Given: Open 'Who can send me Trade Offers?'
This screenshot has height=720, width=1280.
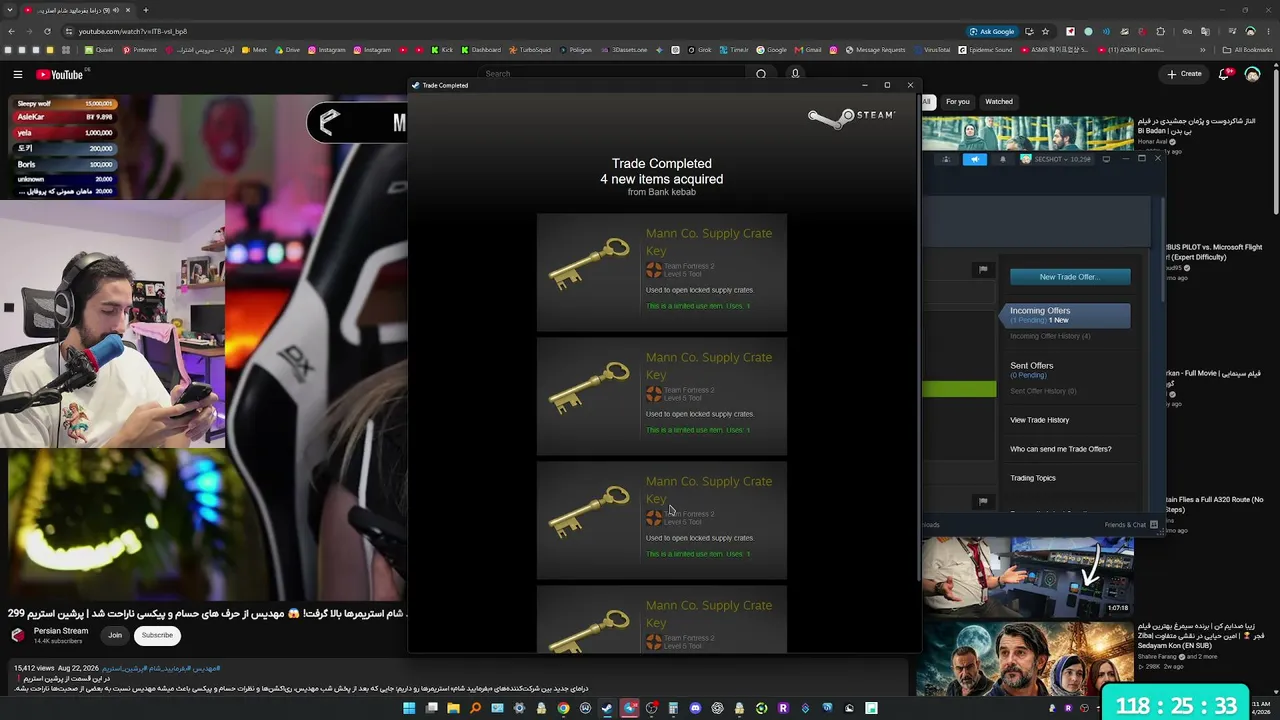Looking at the screenshot, I should 1060,449.
